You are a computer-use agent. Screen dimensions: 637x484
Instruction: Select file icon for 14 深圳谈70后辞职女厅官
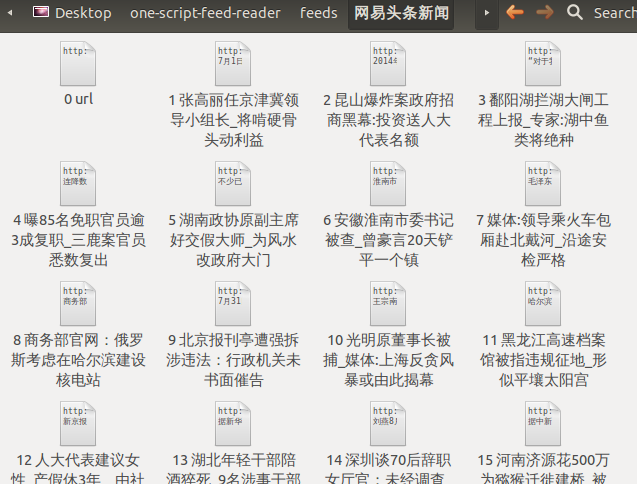click(388, 423)
